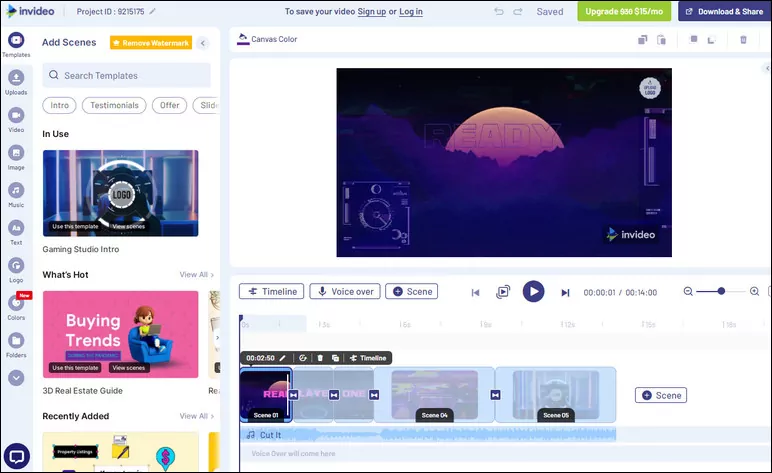The height and width of the screenshot is (473, 772).
Task: Open the Video sidebar panel
Action: coord(16,120)
